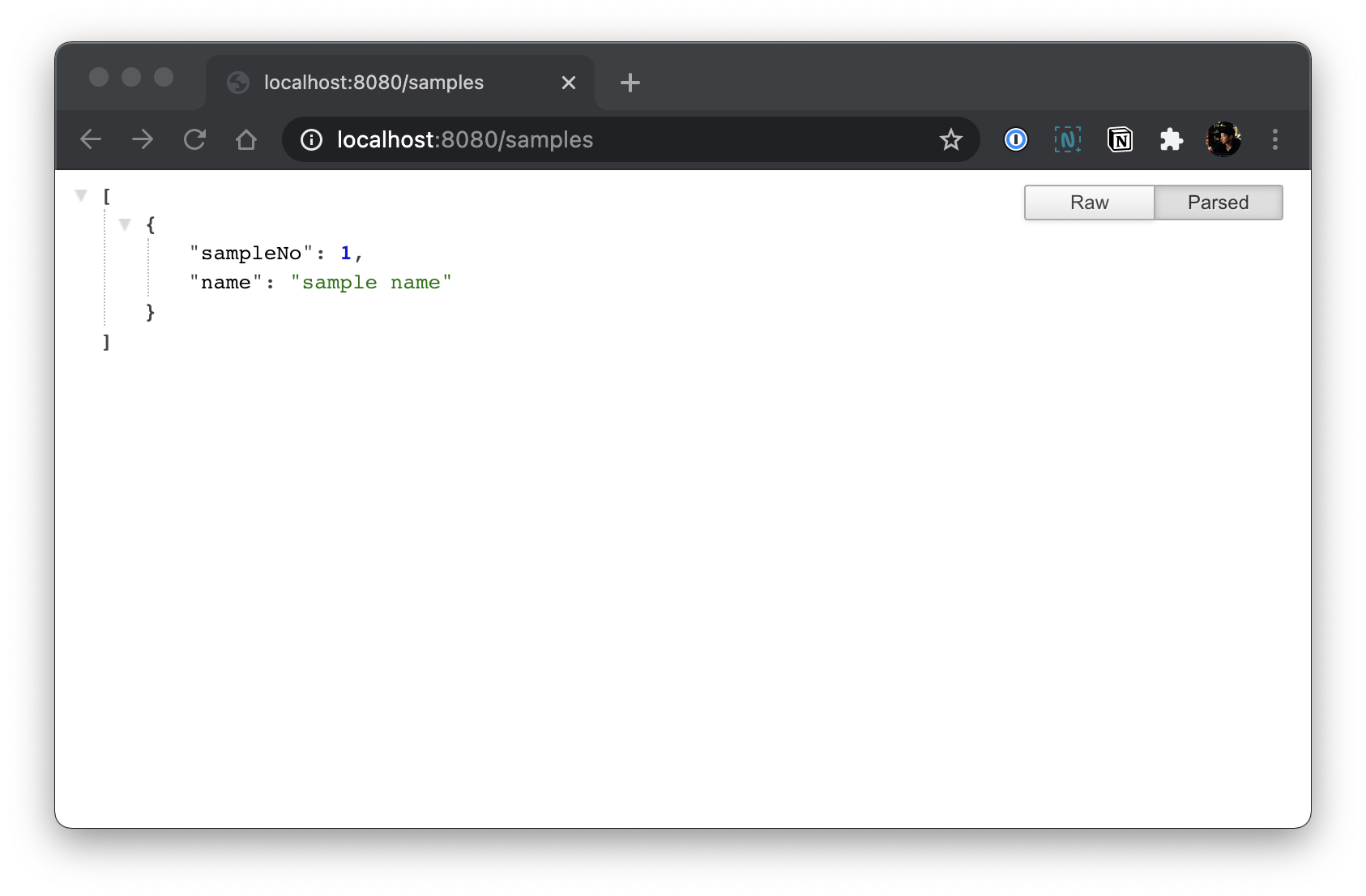
Task: View site information icon in address bar
Action: (x=311, y=140)
